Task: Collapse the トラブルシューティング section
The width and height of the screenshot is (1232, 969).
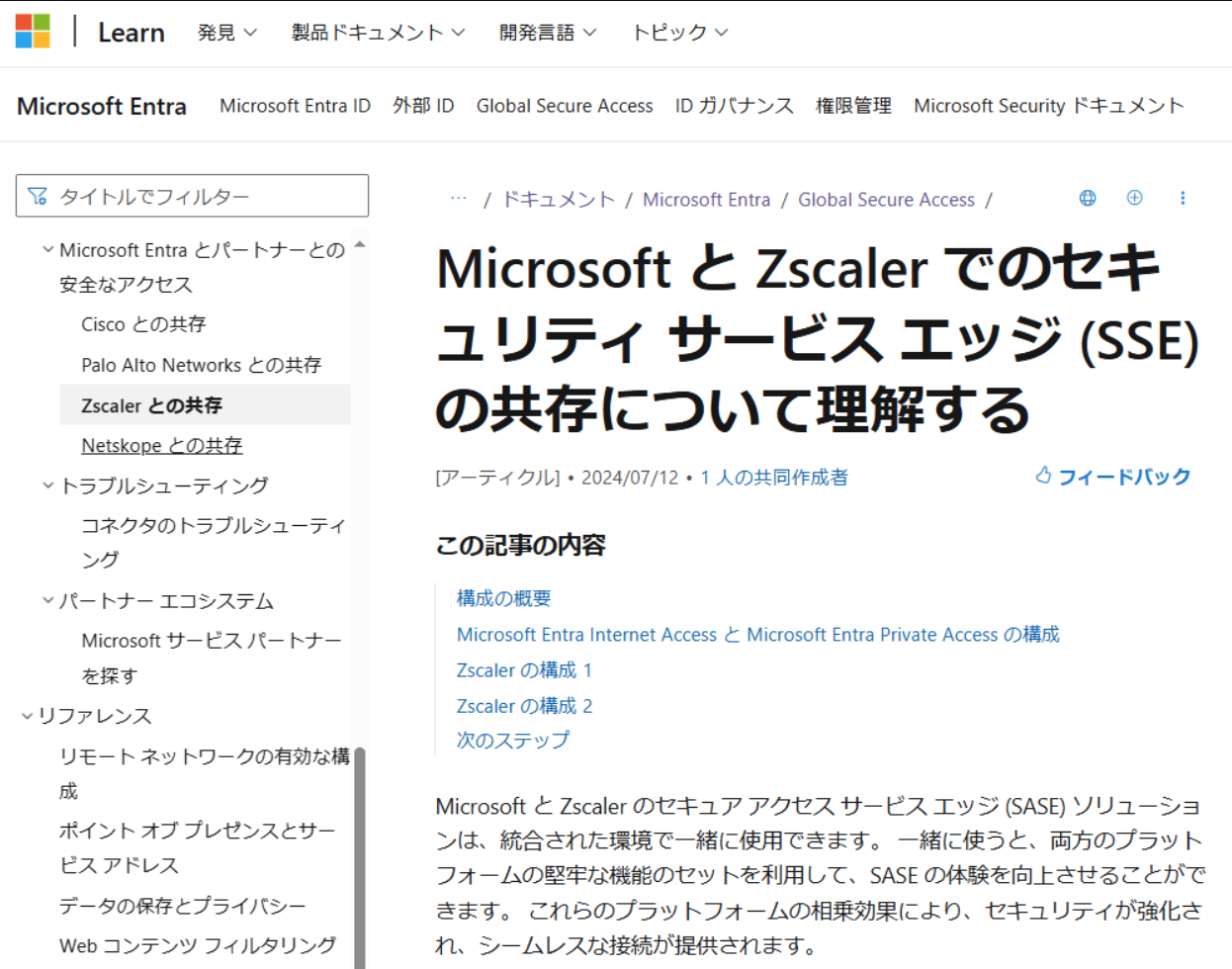Action: tap(47, 485)
